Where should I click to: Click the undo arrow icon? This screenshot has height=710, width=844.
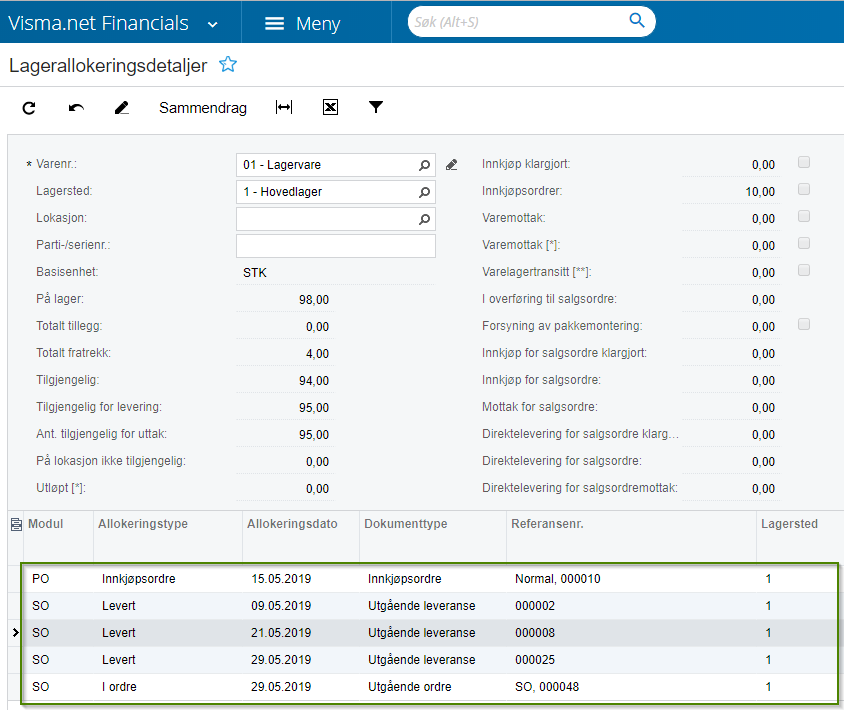[76, 108]
